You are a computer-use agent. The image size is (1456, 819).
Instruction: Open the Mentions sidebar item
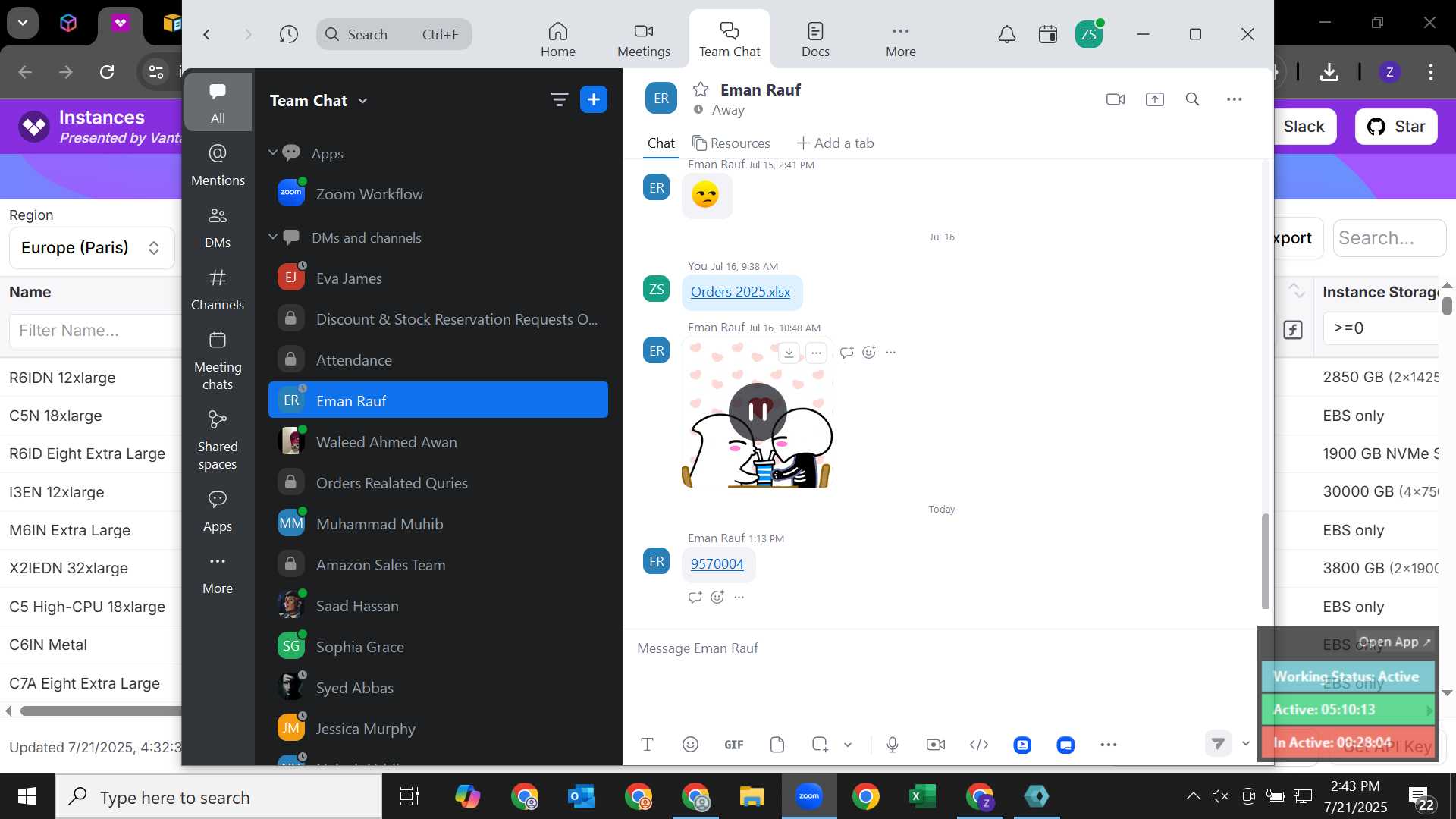click(x=218, y=164)
